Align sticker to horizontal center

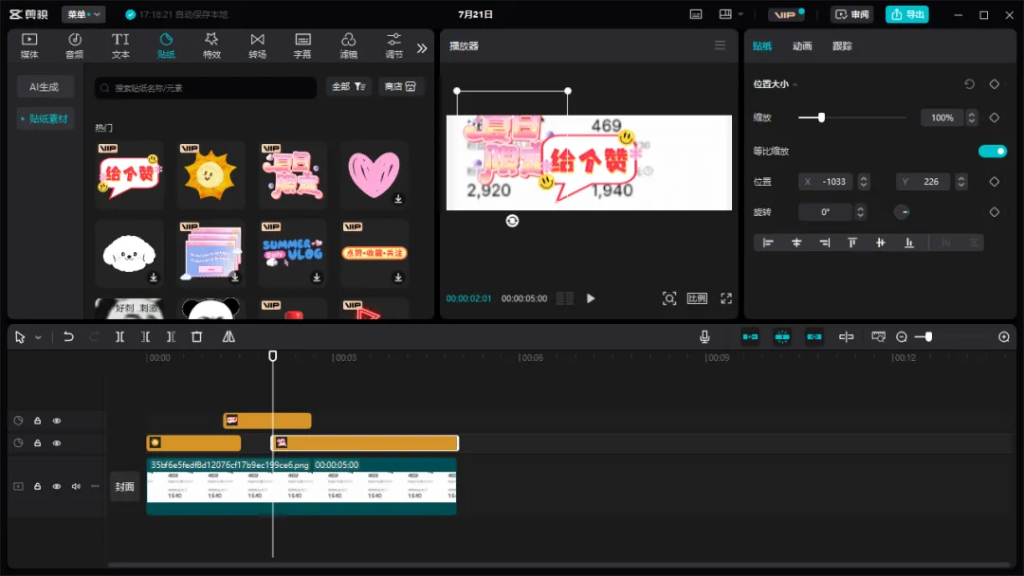[796, 243]
